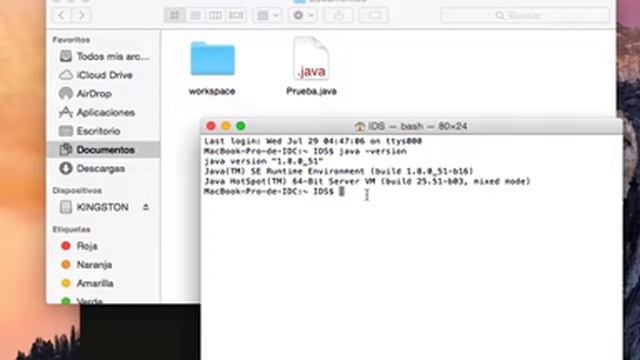Screen dimensions: 640x360
Task: Open the Finder action gear menu
Action: tap(303, 16)
